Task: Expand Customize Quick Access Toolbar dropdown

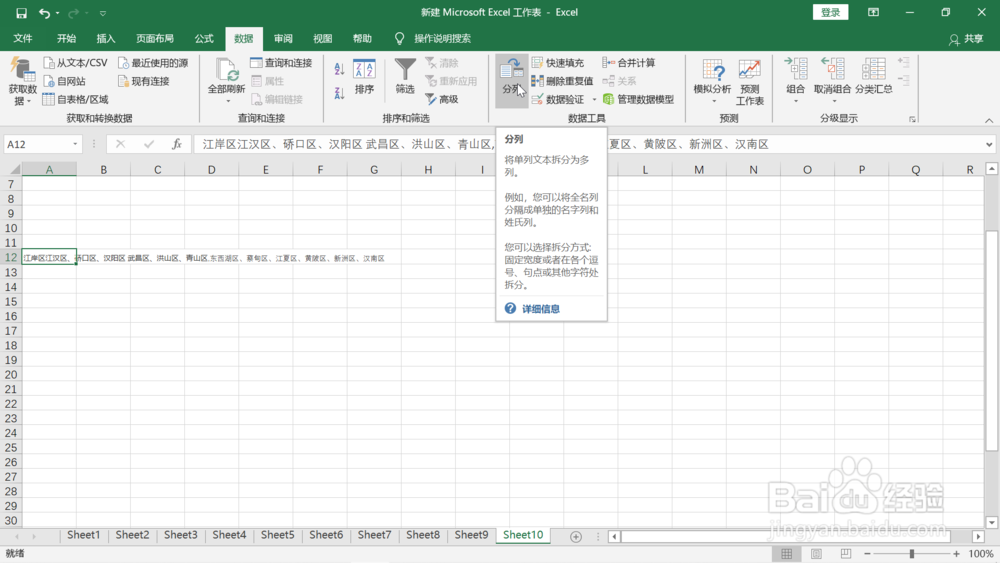Action: click(103, 13)
